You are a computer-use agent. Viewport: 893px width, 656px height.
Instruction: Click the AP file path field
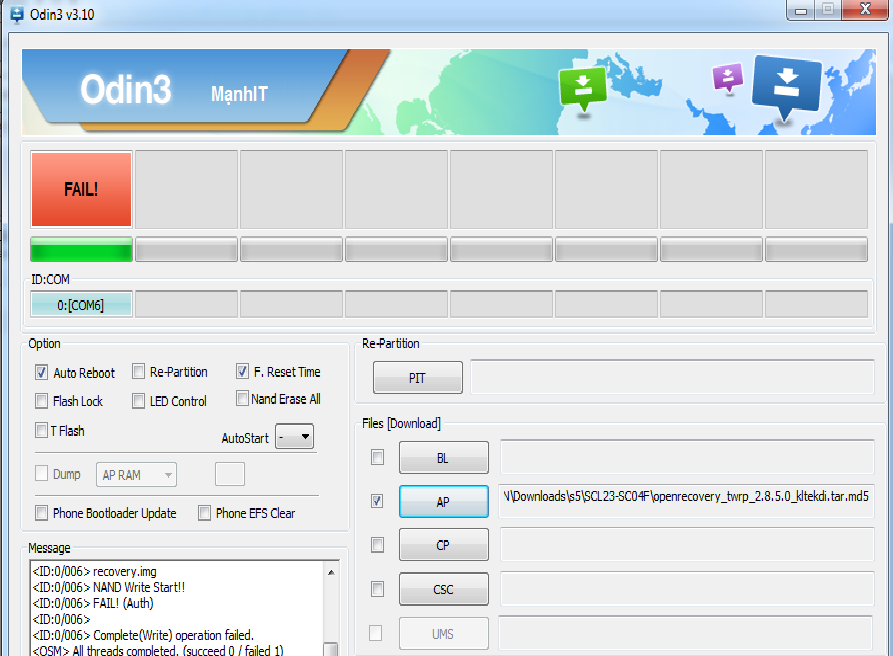click(687, 501)
